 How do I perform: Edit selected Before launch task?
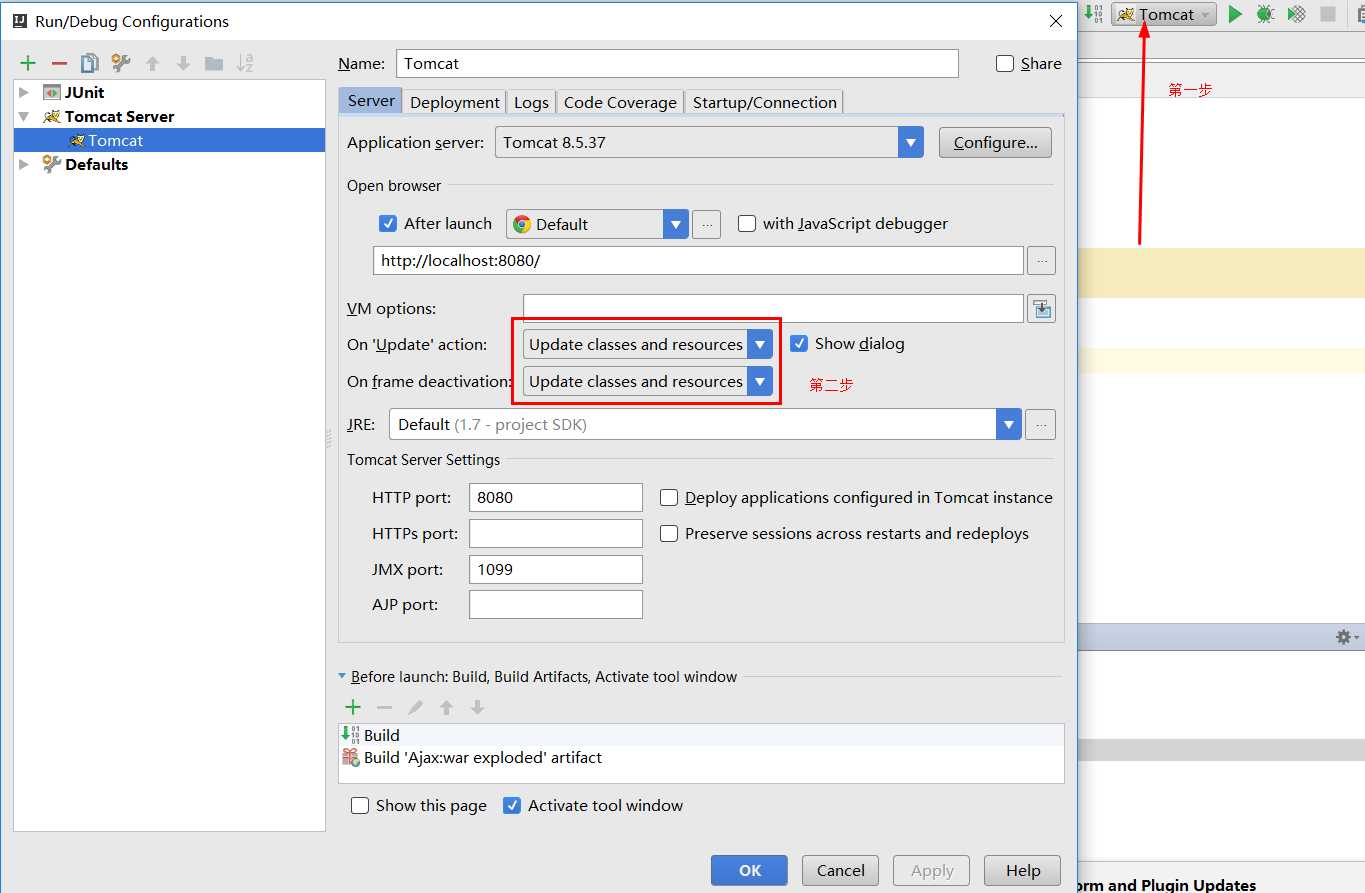pos(415,707)
